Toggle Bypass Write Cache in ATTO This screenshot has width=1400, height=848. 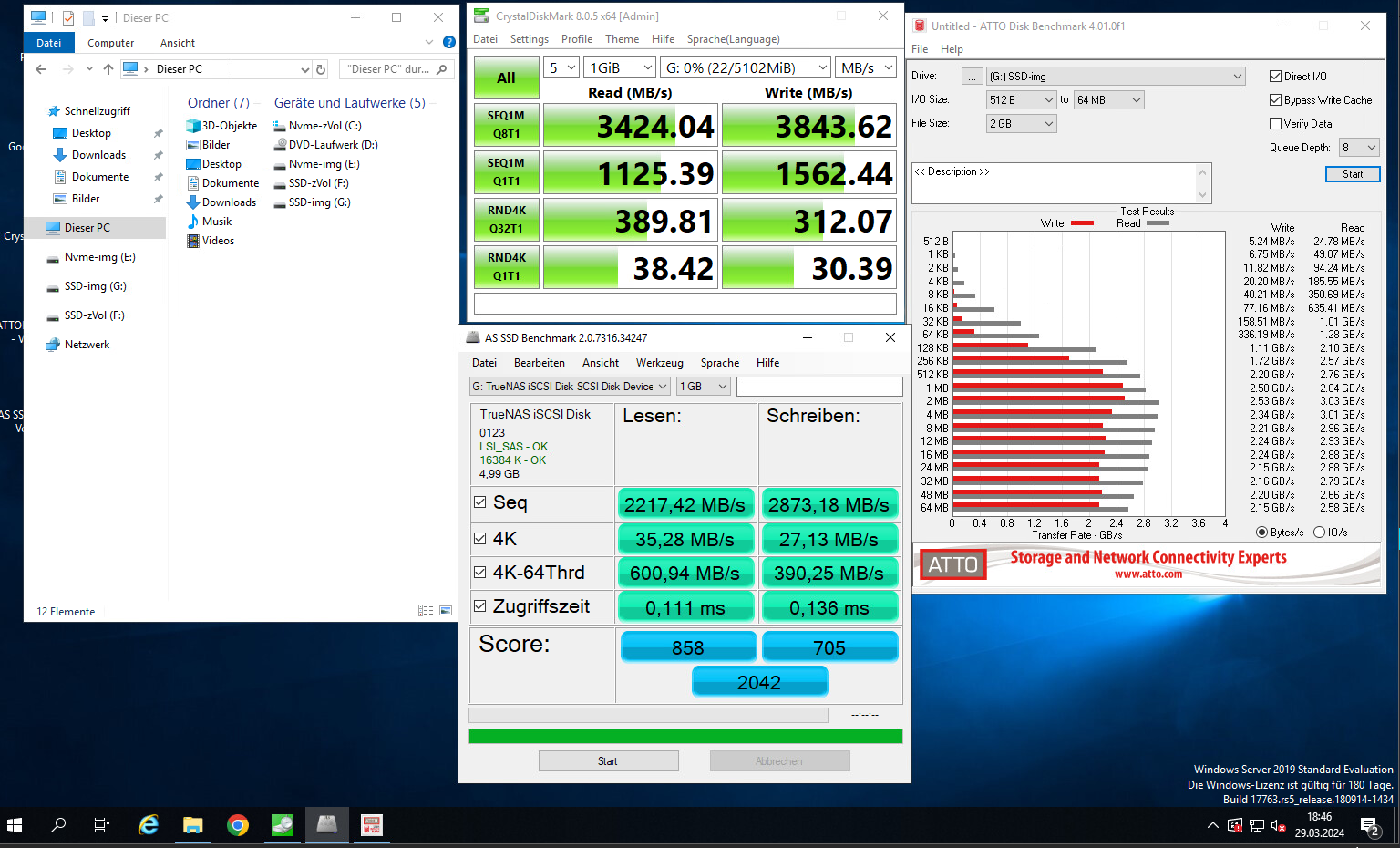coord(1276,100)
